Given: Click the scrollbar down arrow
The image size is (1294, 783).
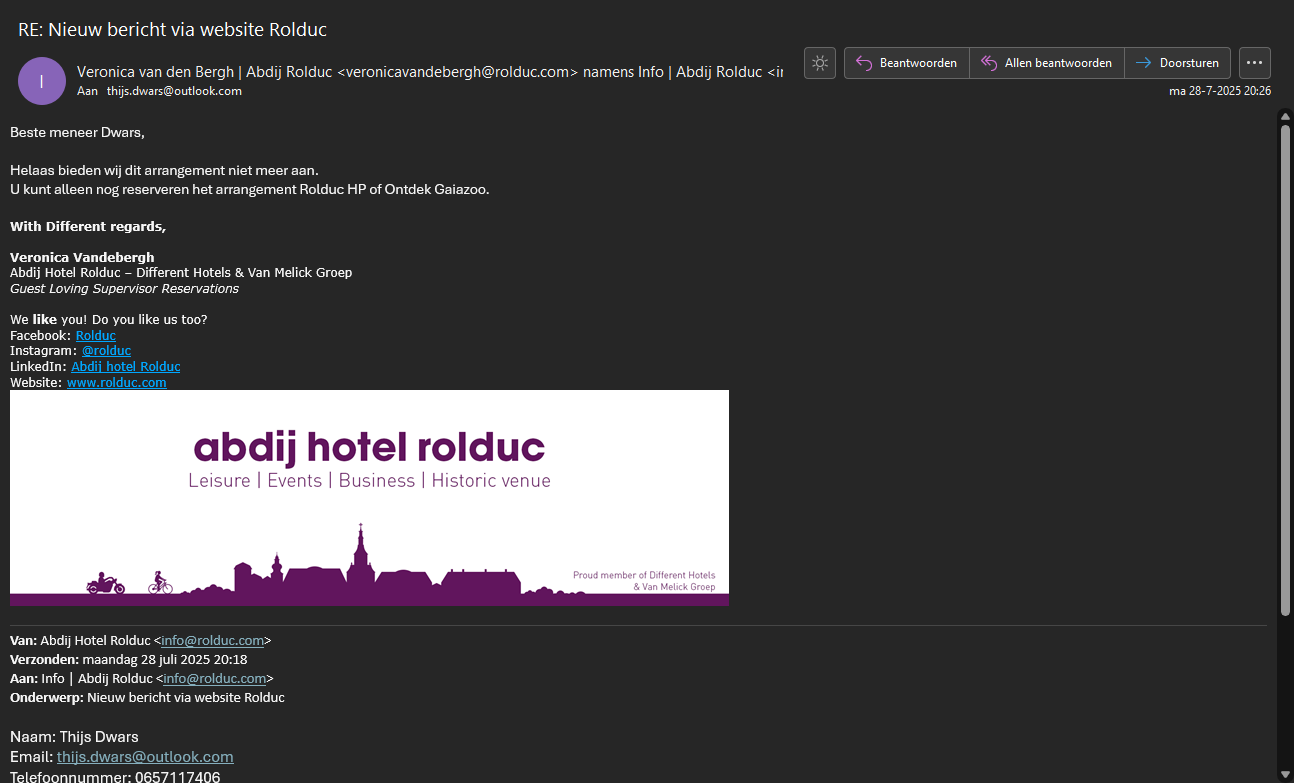Looking at the screenshot, I should click(x=1285, y=773).
